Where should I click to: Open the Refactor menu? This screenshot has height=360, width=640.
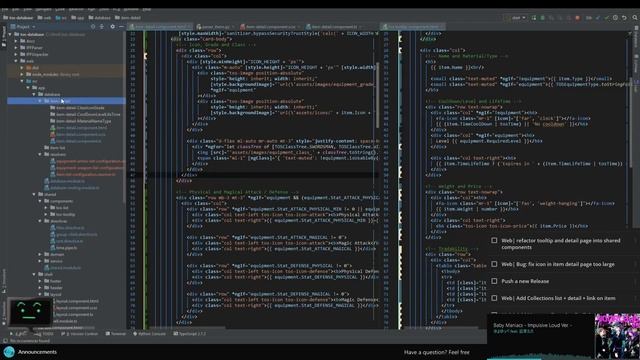point(76,9)
